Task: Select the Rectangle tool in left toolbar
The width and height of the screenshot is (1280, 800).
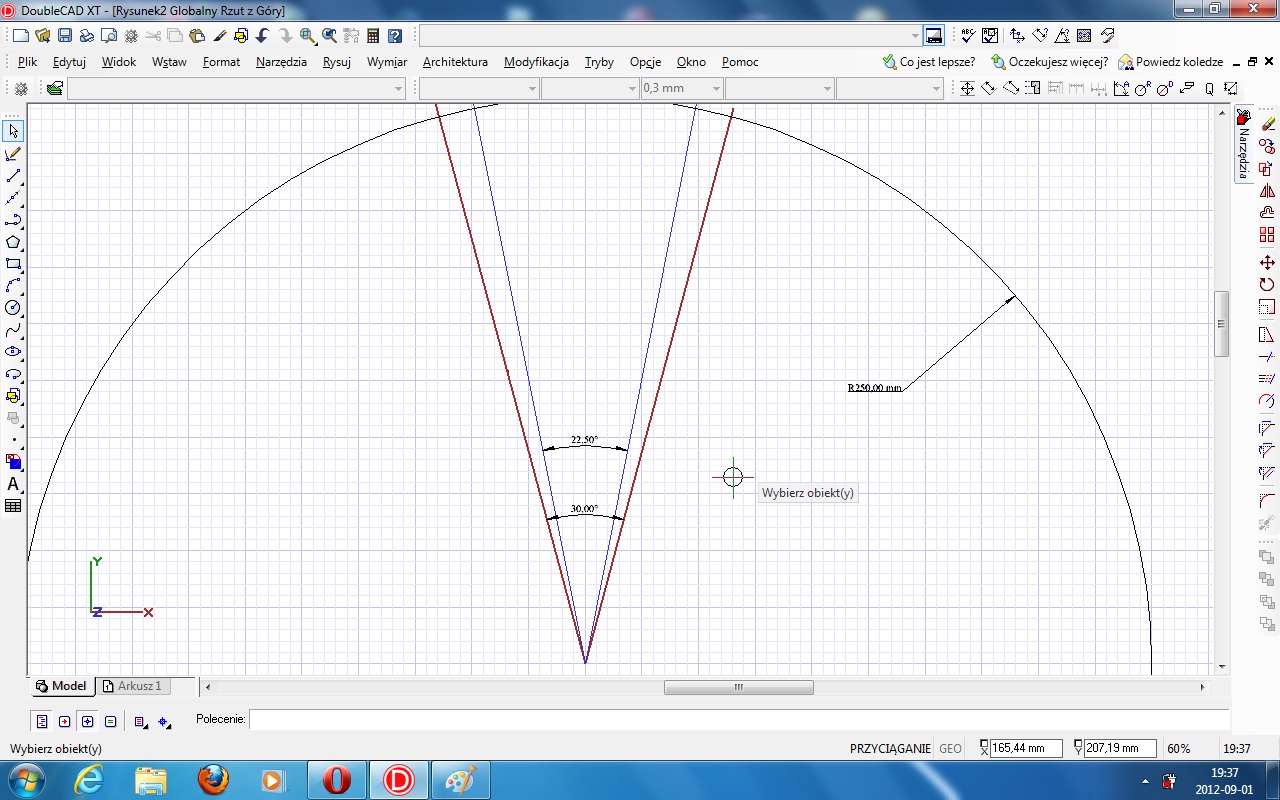Action: (x=13, y=264)
